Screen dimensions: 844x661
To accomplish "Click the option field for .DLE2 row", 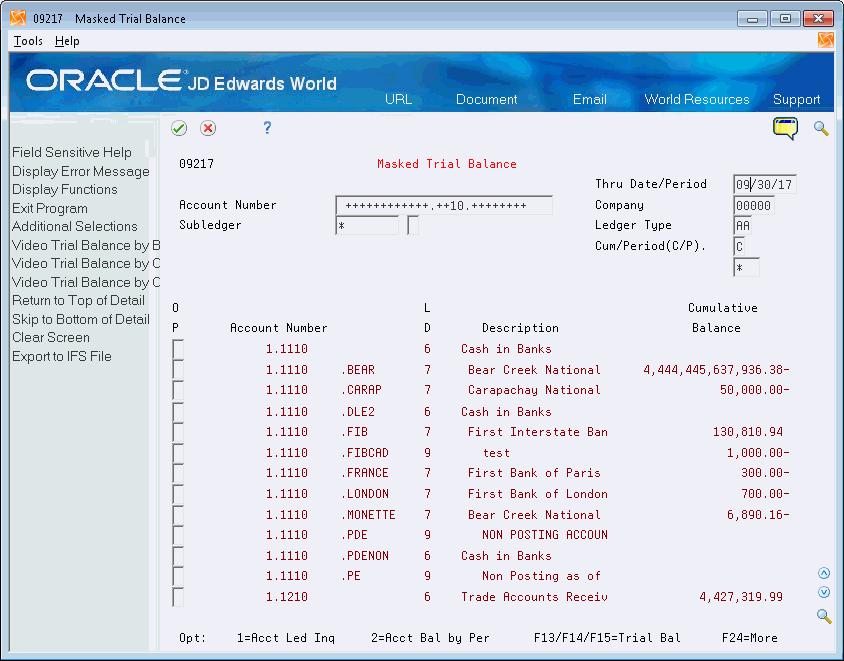I will (x=178, y=412).
